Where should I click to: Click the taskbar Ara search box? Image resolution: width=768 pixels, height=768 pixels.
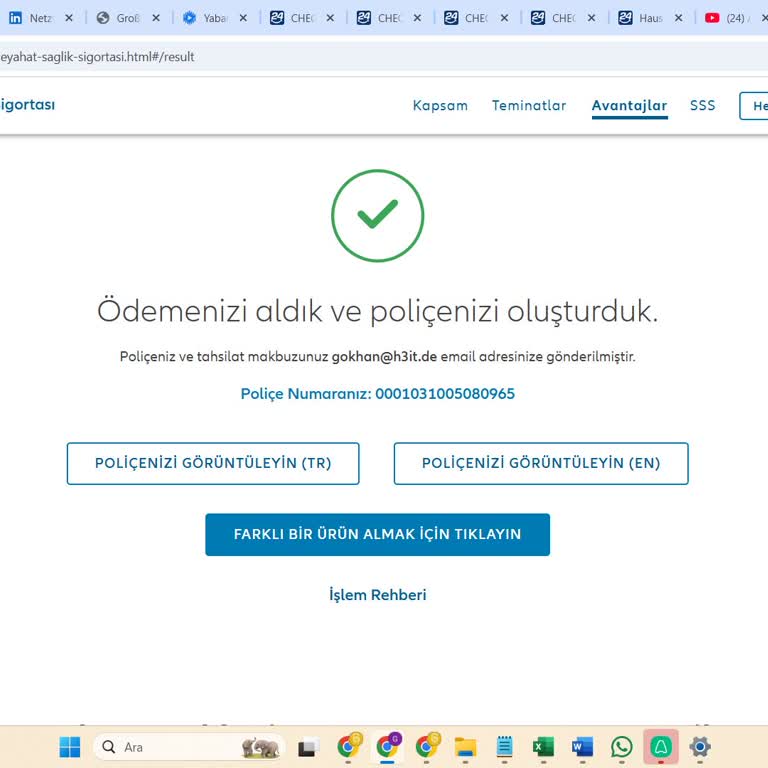point(189,747)
